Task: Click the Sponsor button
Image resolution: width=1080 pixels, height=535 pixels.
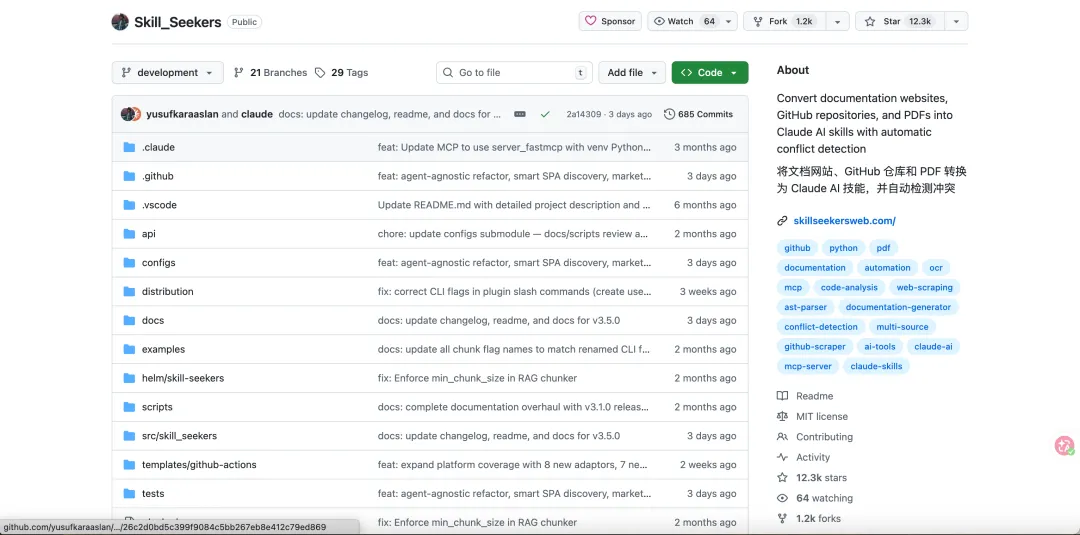Action: click(x=610, y=21)
